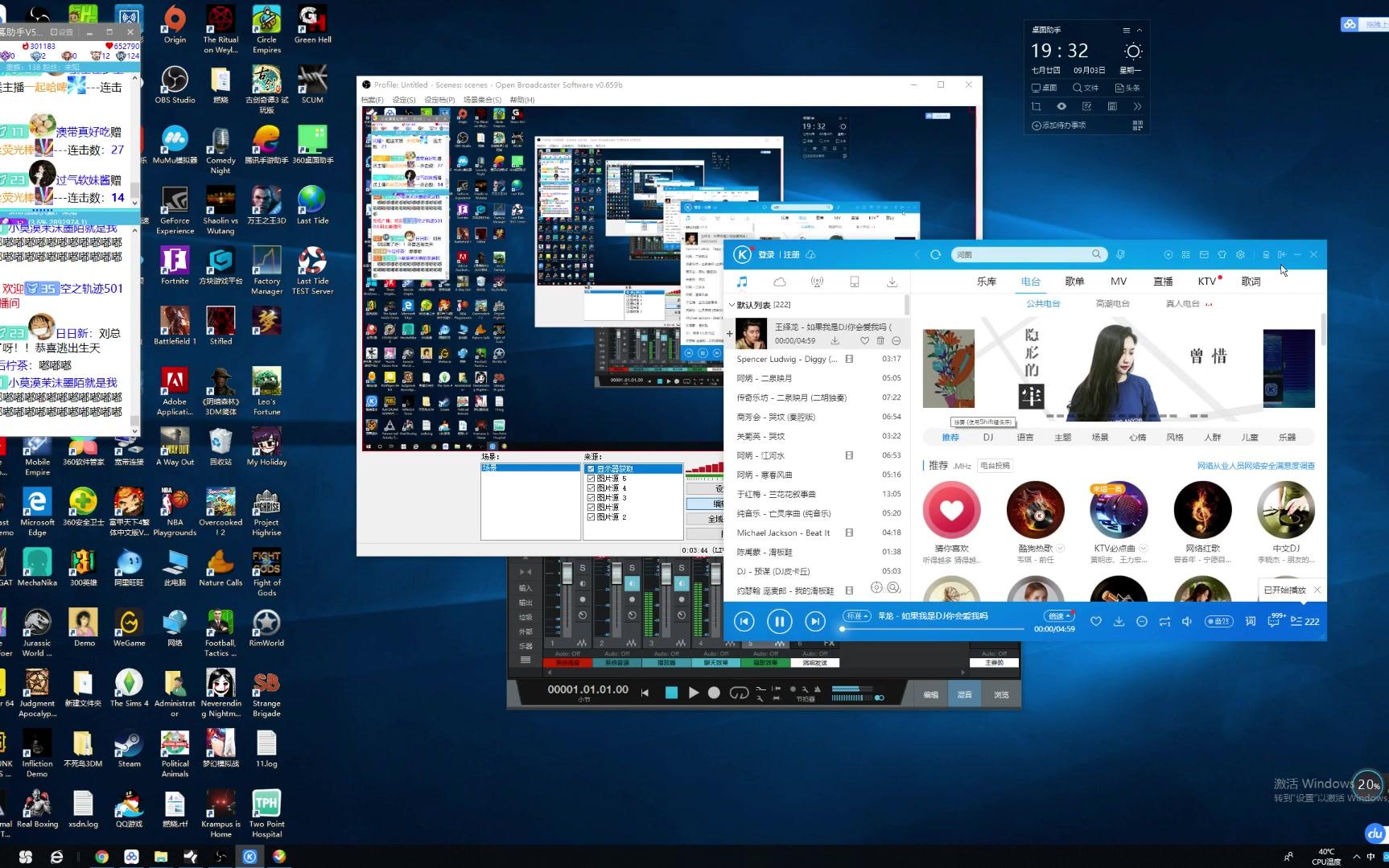Click the volume speaker icon in KuGou
Viewport: 1389px width, 868px height.
(1187, 621)
